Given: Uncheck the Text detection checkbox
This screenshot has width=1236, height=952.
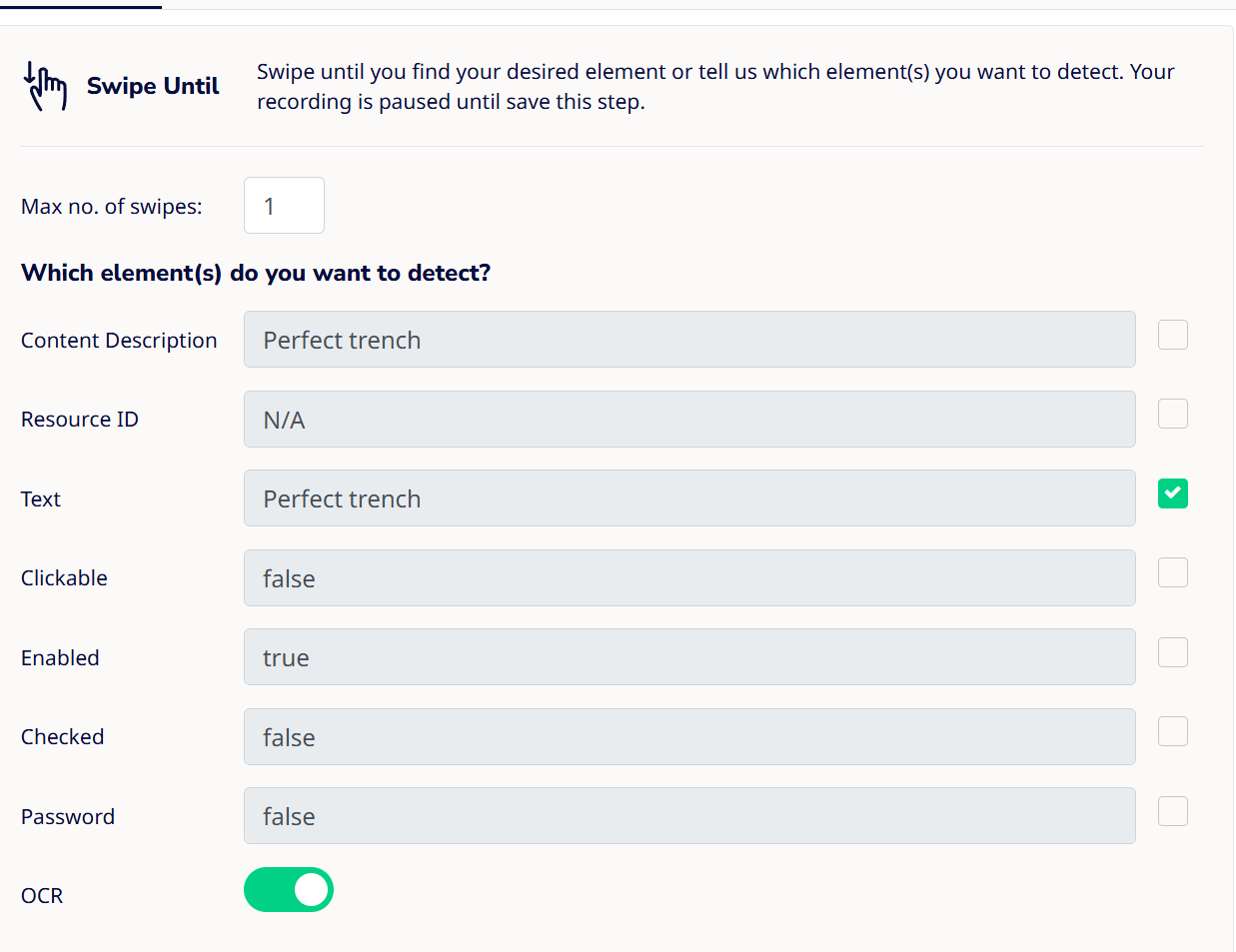Looking at the screenshot, I should (1172, 493).
